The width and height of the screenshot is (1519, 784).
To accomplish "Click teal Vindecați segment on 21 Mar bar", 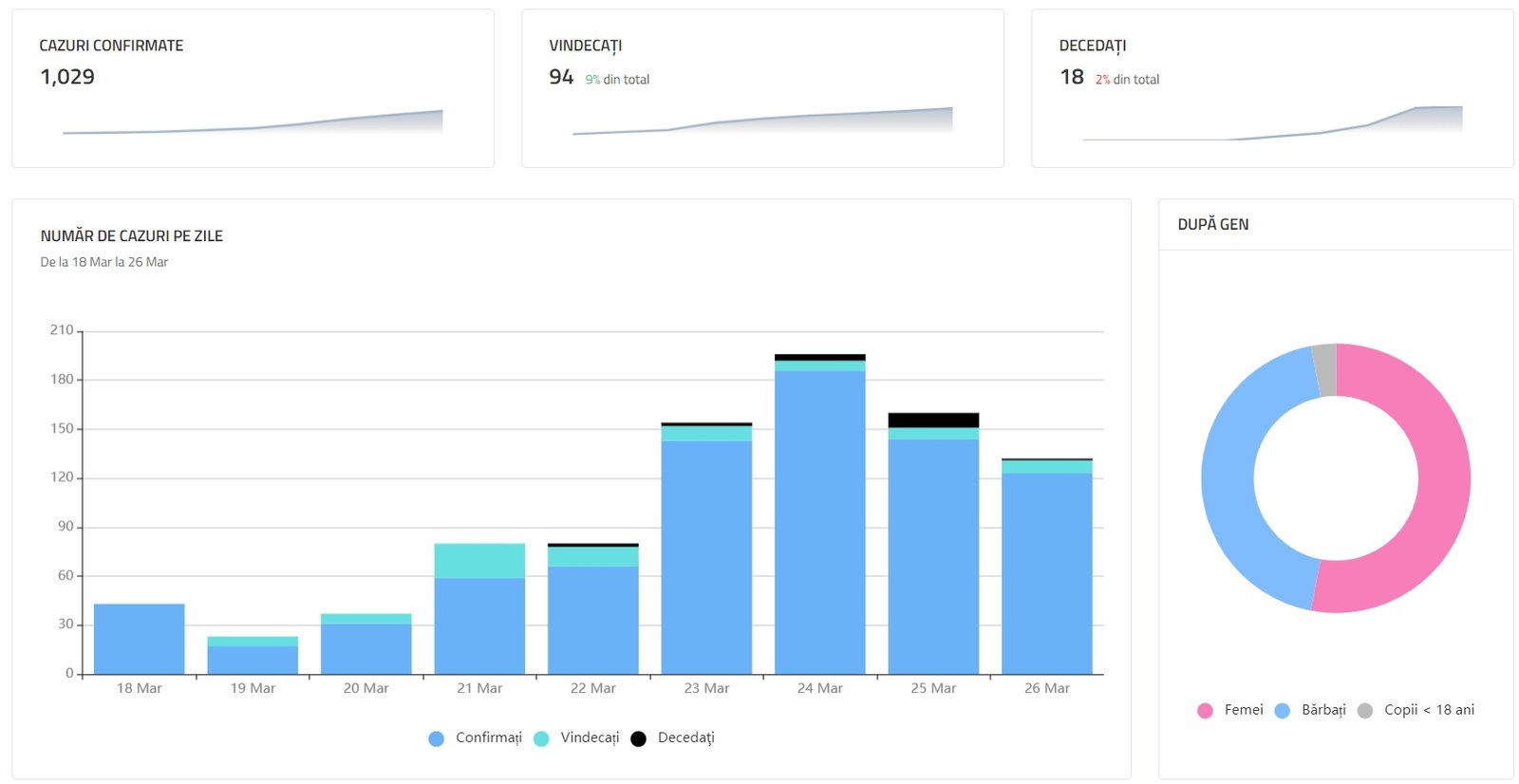I will (479, 561).
